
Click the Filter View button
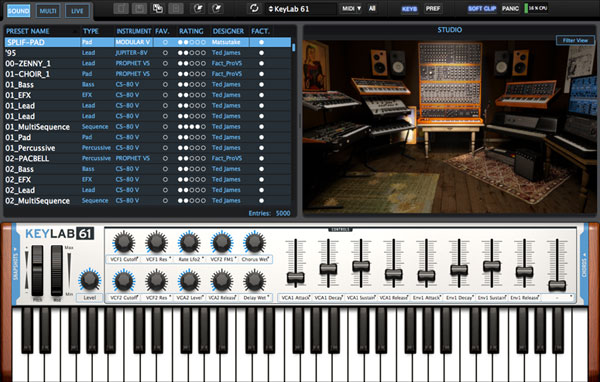[x=575, y=40]
